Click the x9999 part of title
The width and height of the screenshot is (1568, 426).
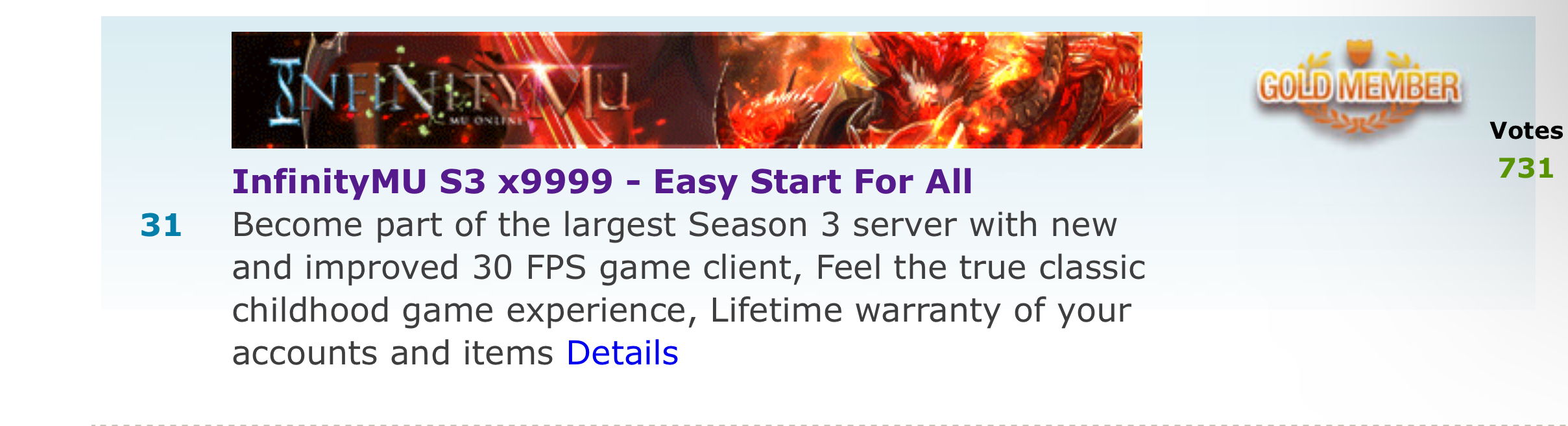[x=555, y=182]
